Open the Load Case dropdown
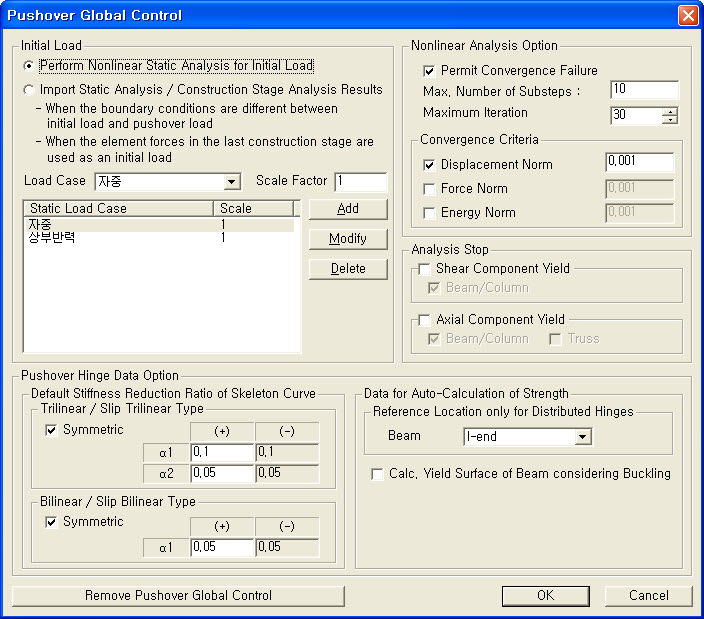704x619 pixels. (232, 182)
